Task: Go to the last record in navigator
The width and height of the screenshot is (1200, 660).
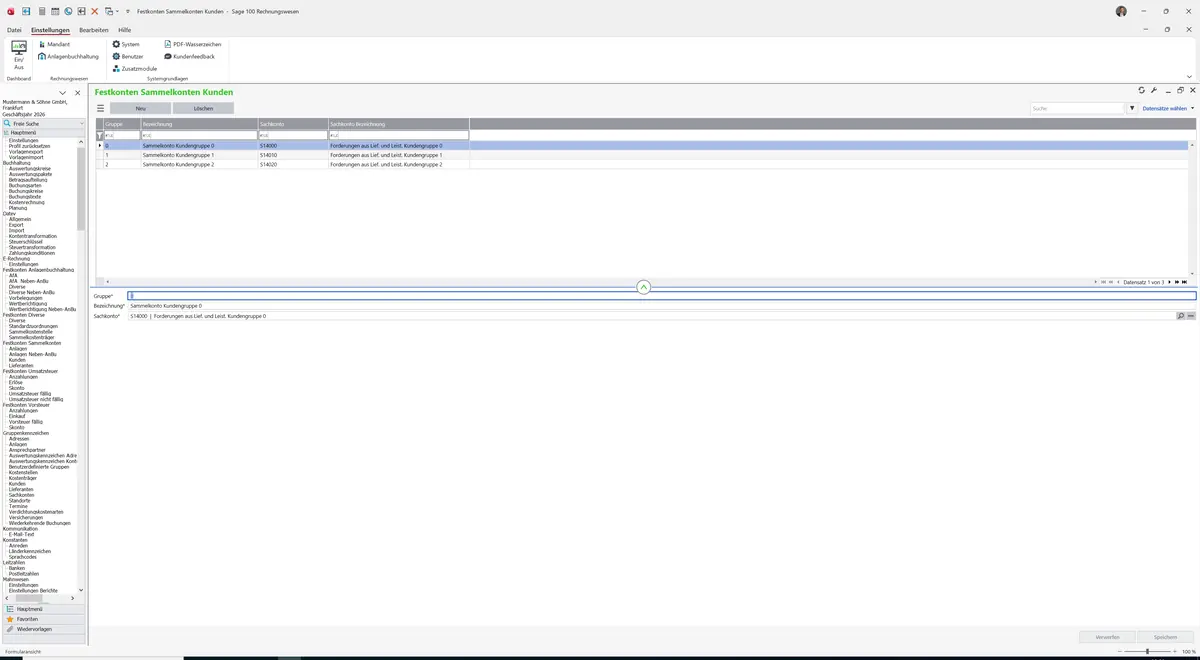Action: click(x=1185, y=282)
